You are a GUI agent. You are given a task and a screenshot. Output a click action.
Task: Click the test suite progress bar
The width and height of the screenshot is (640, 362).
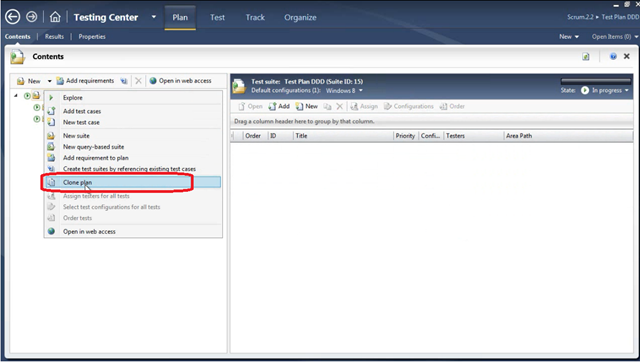(596, 81)
